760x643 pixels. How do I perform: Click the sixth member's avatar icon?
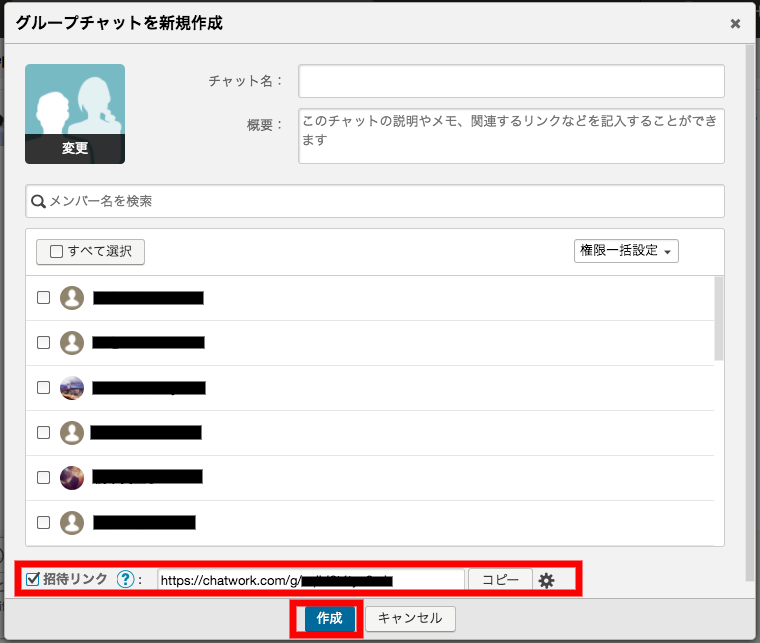pos(71,522)
